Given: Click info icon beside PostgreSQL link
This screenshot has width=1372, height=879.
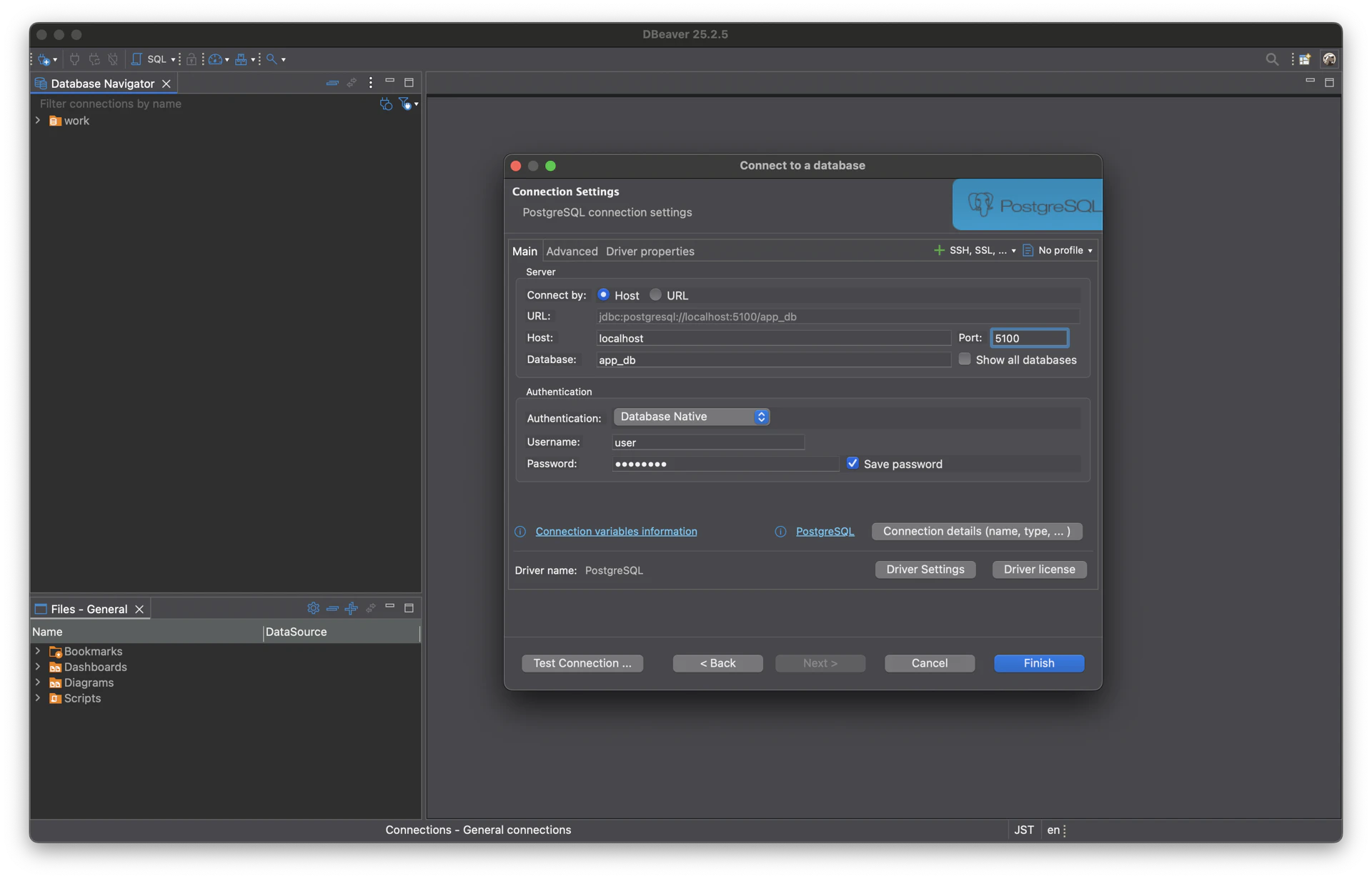Looking at the screenshot, I should pyautogui.click(x=780, y=532).
